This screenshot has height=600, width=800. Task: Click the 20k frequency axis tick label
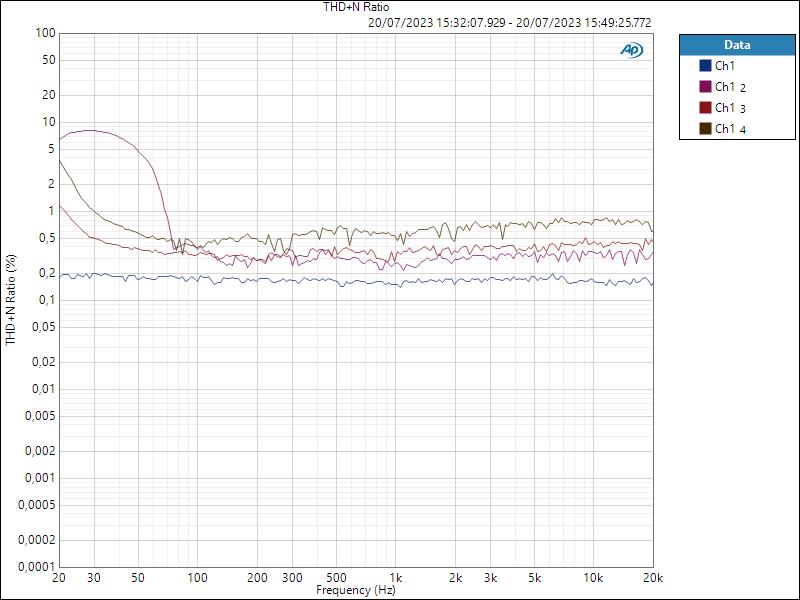click(653, 578)
